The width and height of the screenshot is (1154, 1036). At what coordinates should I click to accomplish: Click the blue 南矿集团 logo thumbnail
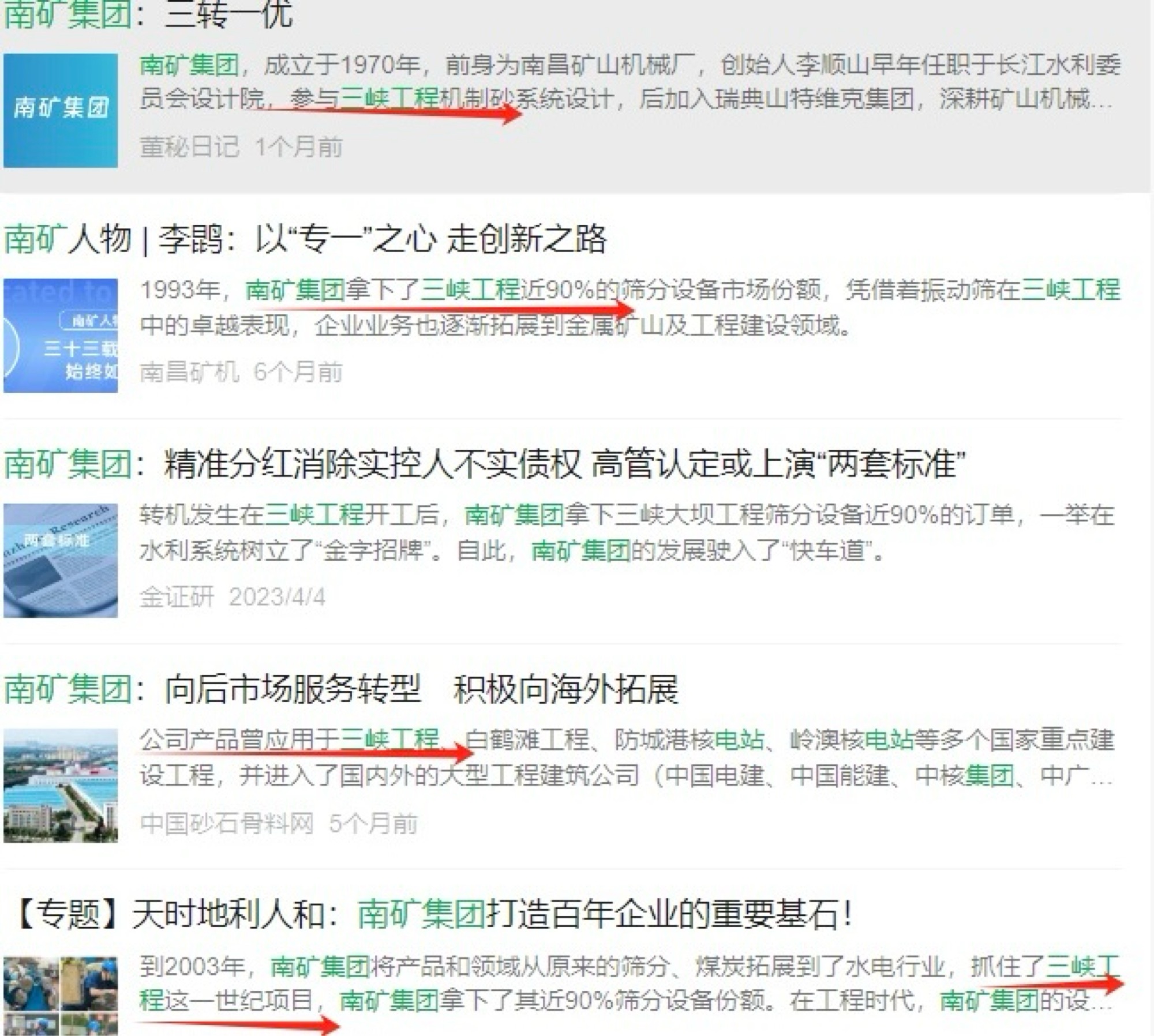click(61, 110)
